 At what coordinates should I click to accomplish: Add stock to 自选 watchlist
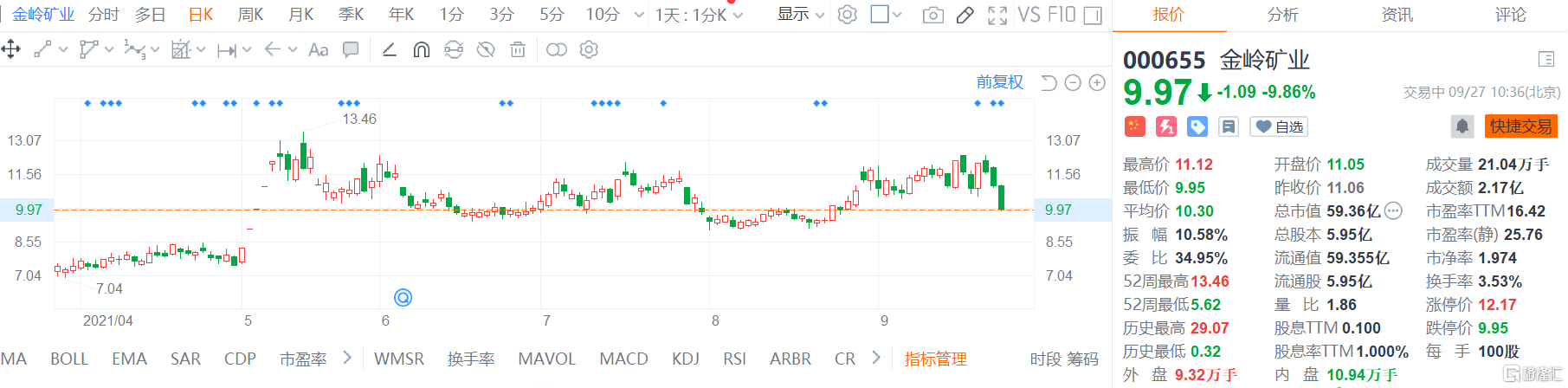tap(1280, 126)
